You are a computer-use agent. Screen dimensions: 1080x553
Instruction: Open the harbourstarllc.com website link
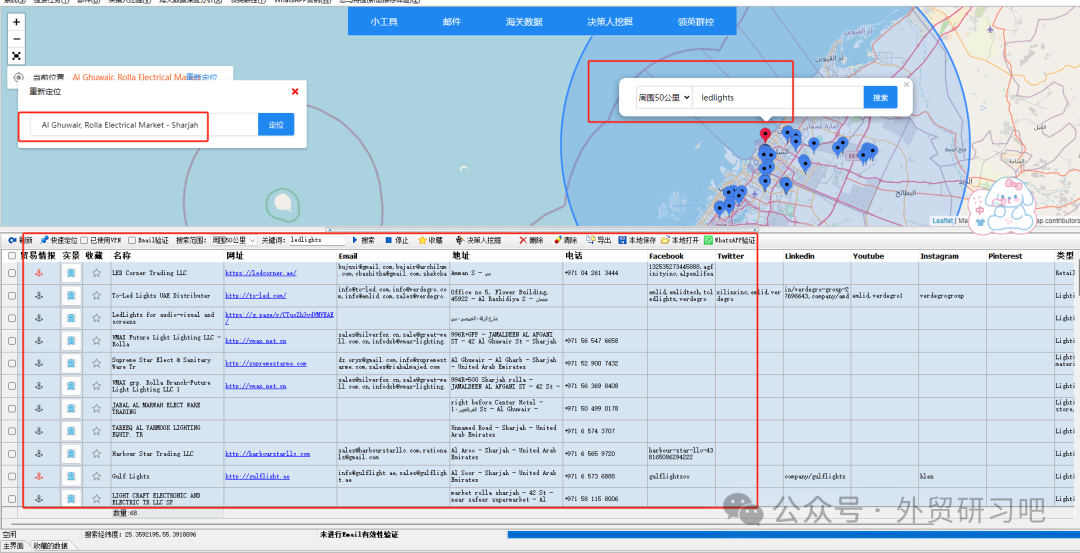[x=267, y=454]
